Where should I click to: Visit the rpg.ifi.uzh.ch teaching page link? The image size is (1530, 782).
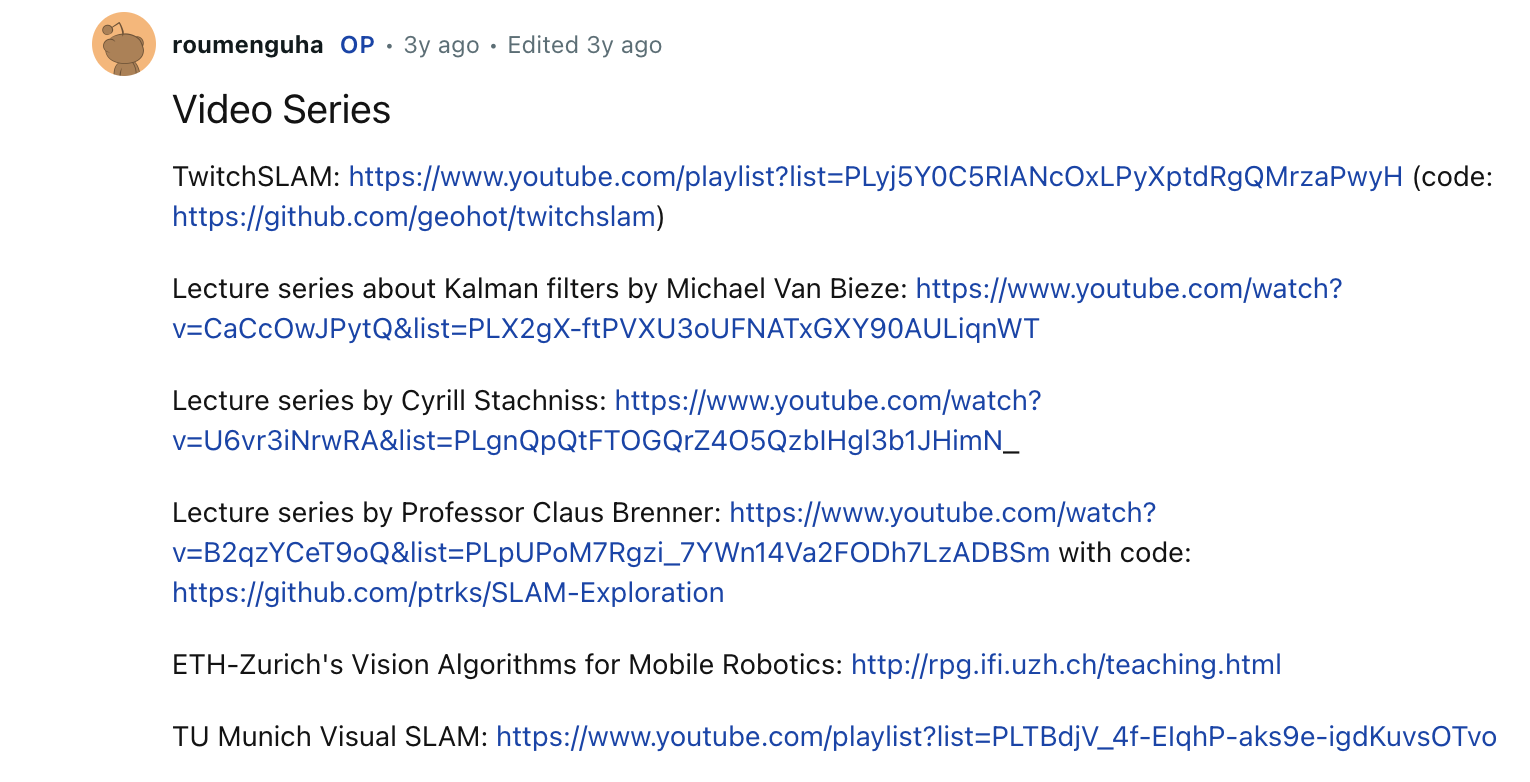pyautogui.click(x=1065, y=664)
